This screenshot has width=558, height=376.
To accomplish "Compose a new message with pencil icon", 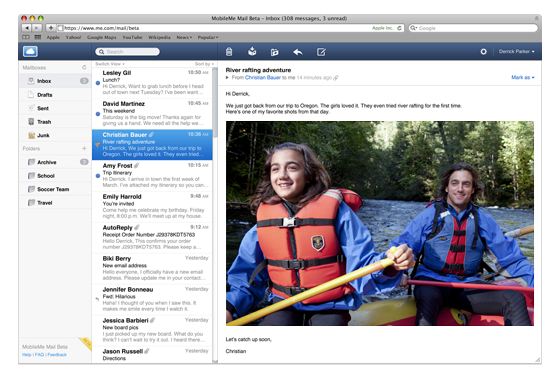I will pos(321,52).
